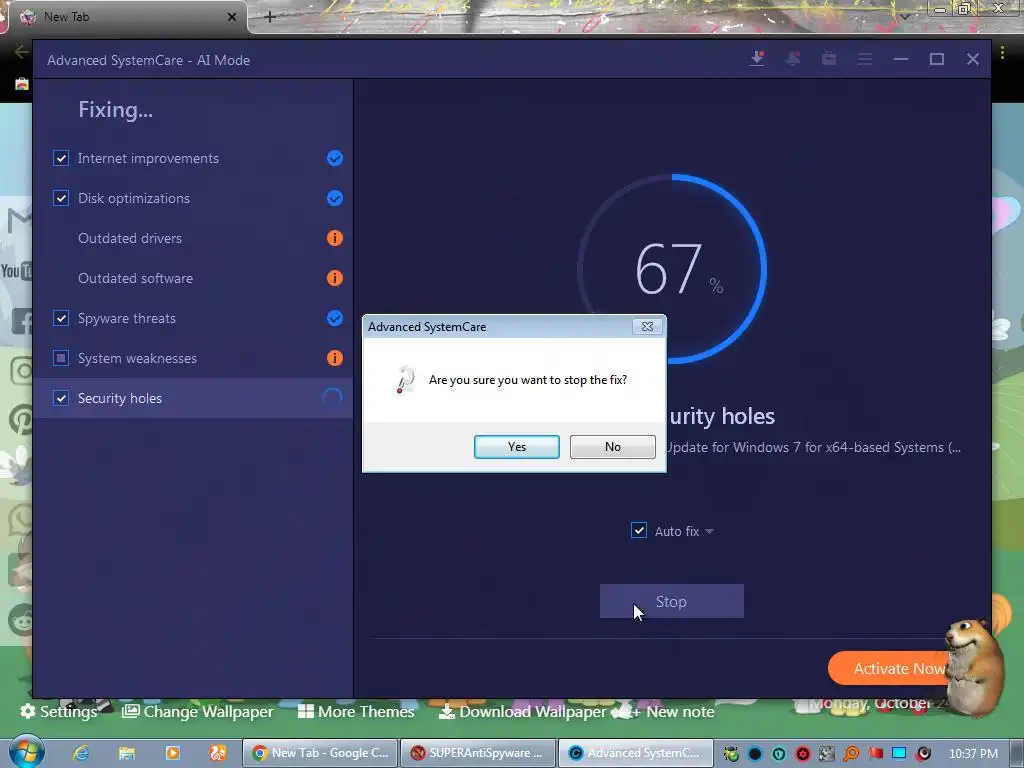Click the taskbar clock showing 10:37 PM
1024x768 pixels.
[x=973, y=754]
